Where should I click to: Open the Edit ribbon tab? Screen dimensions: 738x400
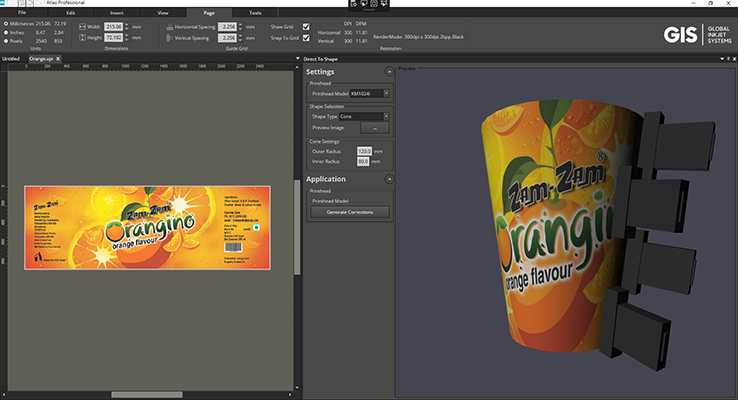(71, 13)
